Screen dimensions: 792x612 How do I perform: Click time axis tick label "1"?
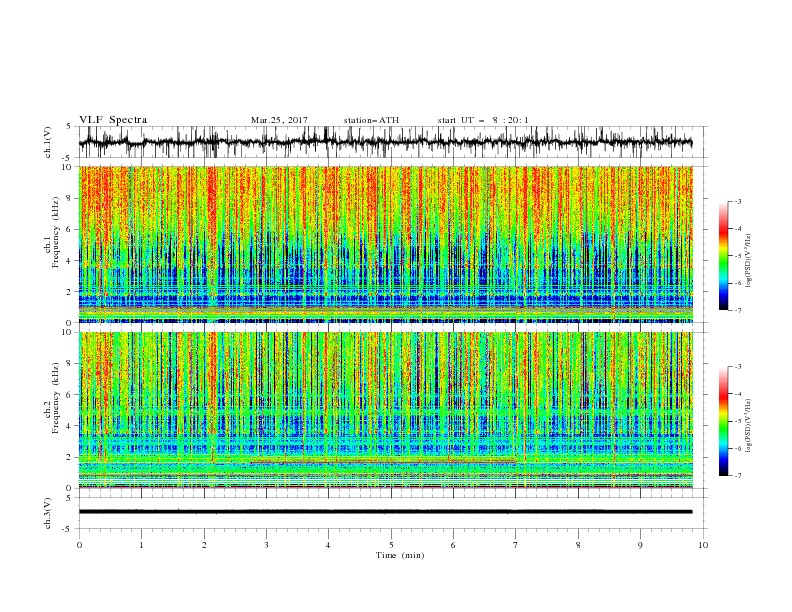(x=141, y=545)
